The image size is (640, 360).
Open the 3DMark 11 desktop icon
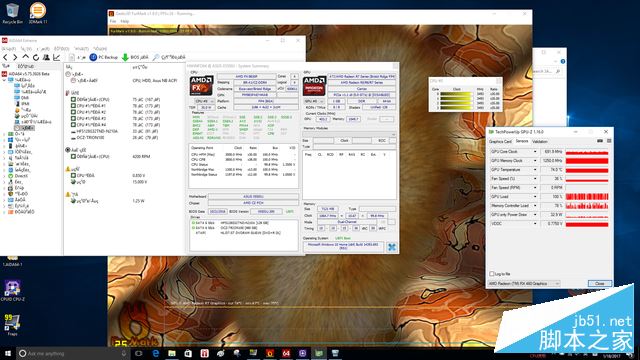pyautogui.click(x=38, y=13)
